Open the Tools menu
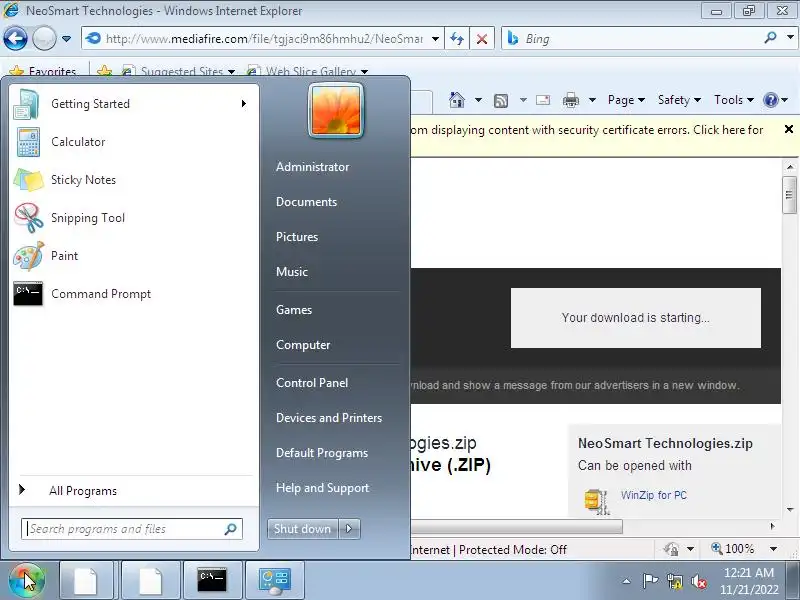Image resolution: width=800 pixels, height=600 pixels. 734,100
